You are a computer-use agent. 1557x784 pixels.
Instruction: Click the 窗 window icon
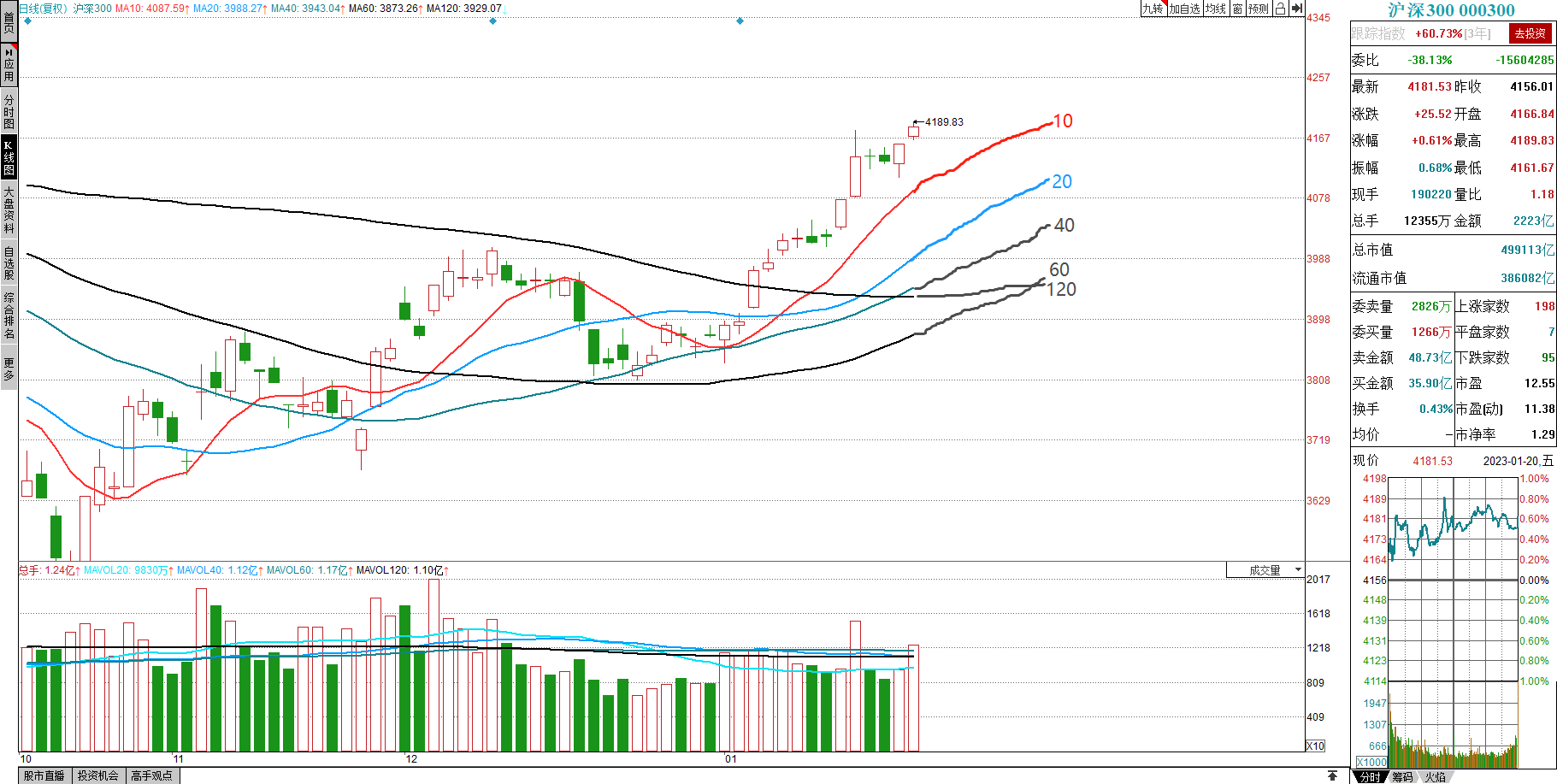tap(1237, 9)
